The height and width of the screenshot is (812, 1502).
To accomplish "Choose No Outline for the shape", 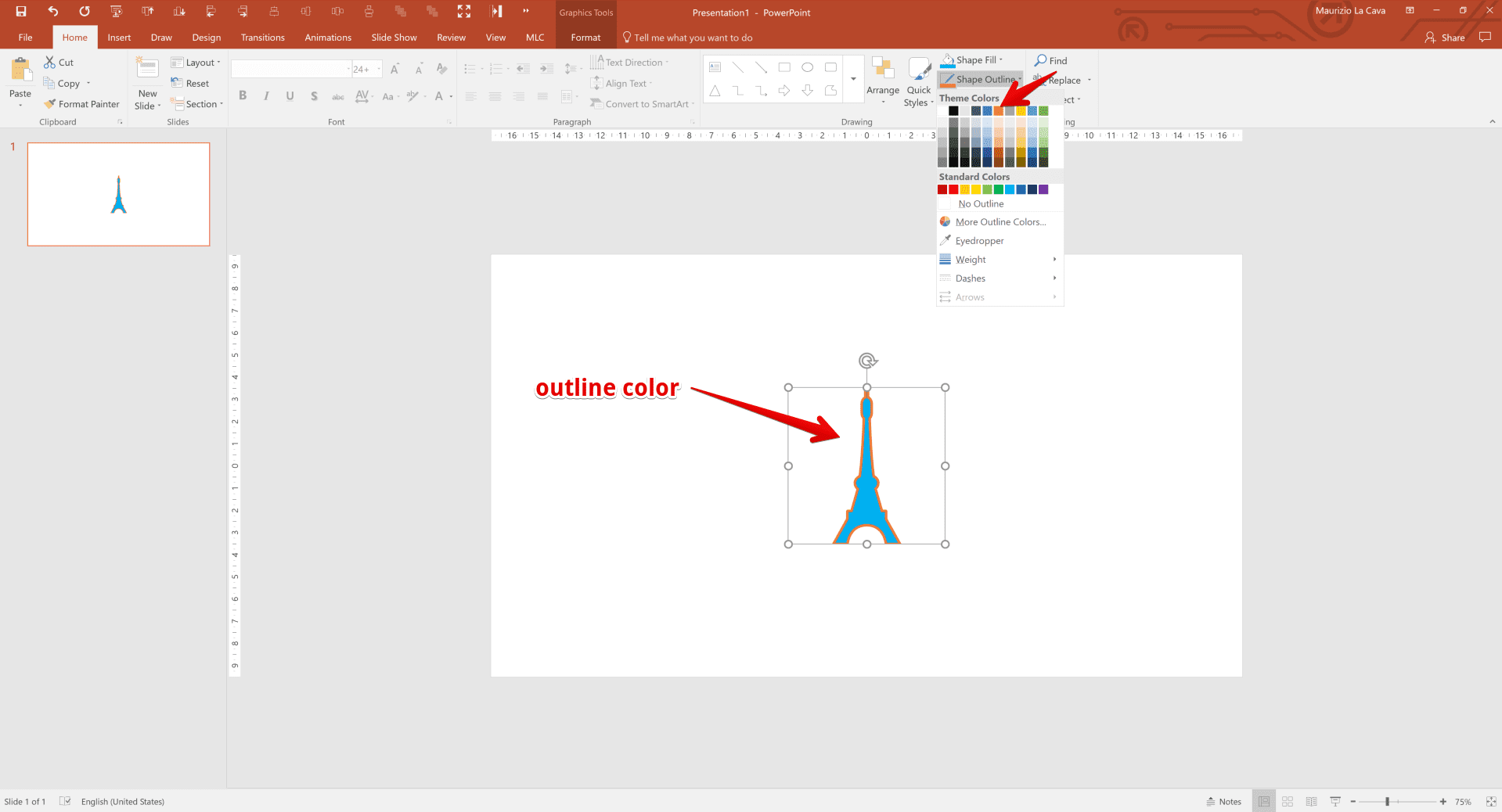I will [980, 203].
